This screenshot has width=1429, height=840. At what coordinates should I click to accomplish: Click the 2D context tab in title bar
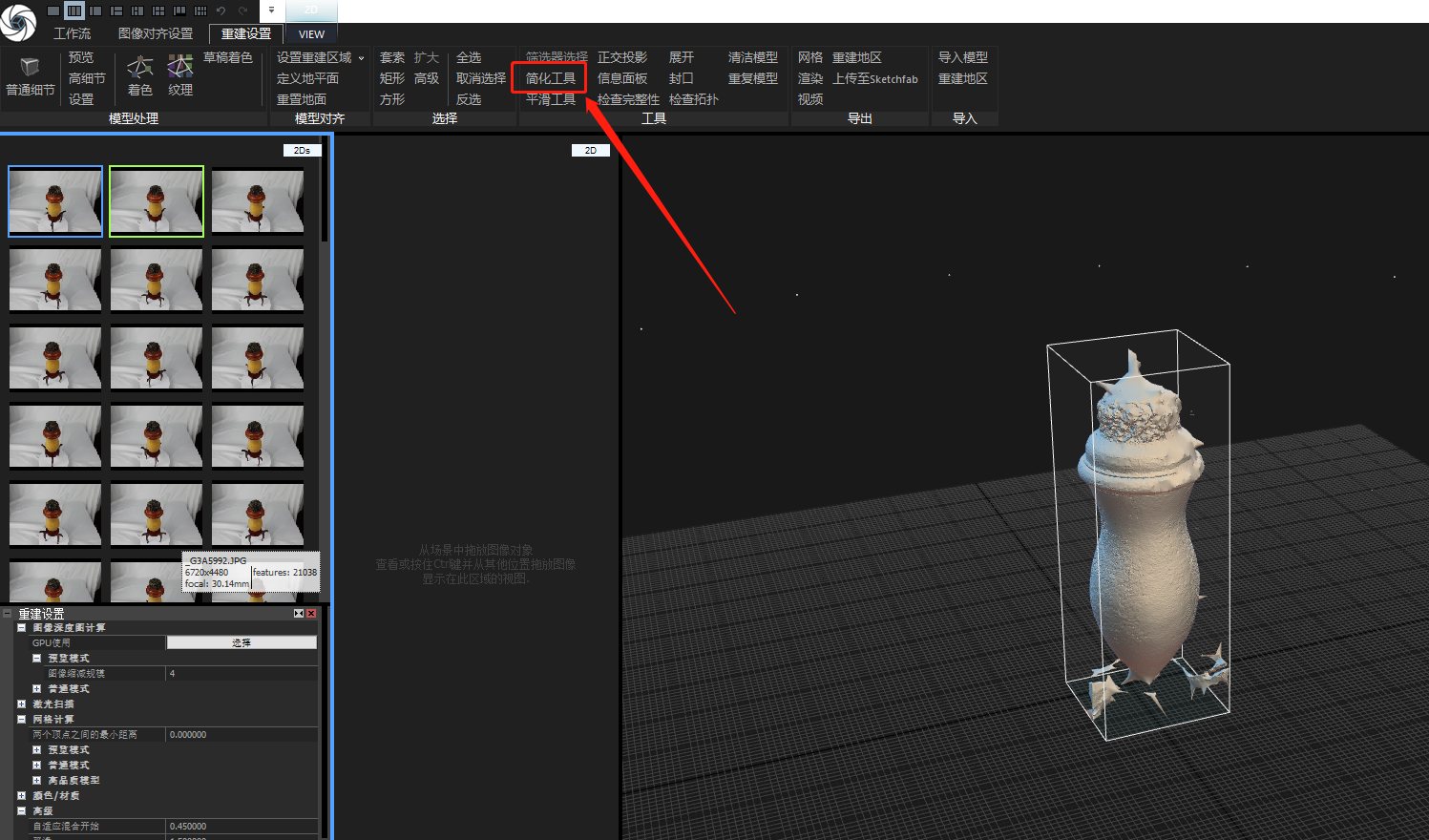(311, 10)
